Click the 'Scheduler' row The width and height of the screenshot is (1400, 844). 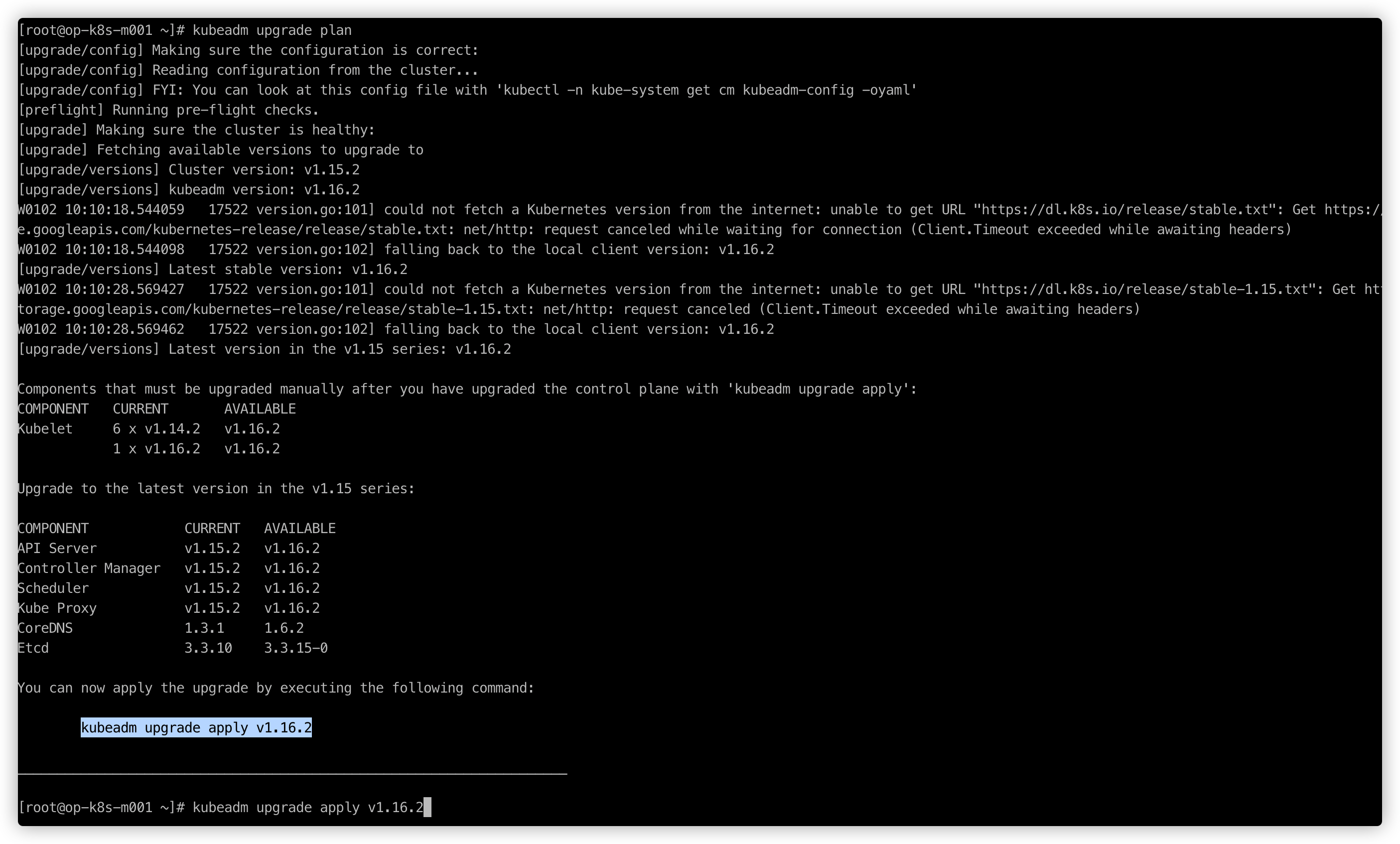[x=169, y=588]
